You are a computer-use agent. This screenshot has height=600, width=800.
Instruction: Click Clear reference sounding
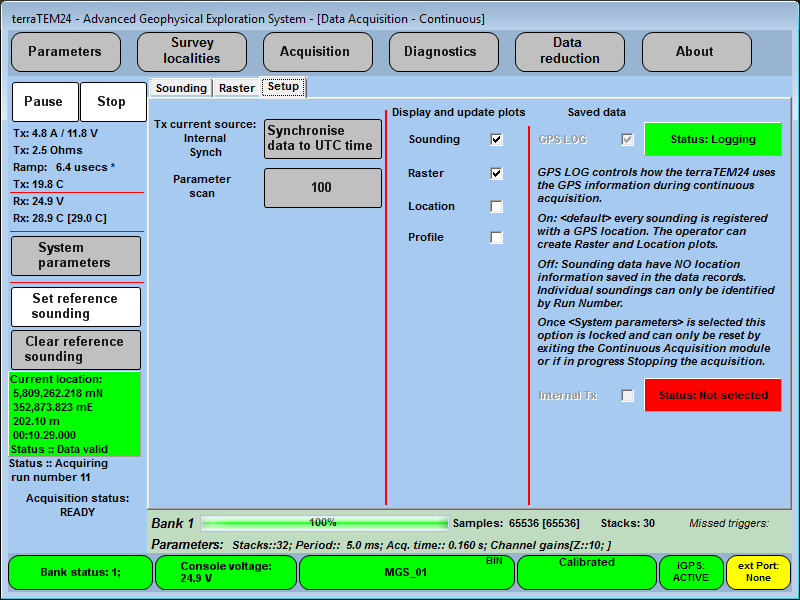(76, 349)
